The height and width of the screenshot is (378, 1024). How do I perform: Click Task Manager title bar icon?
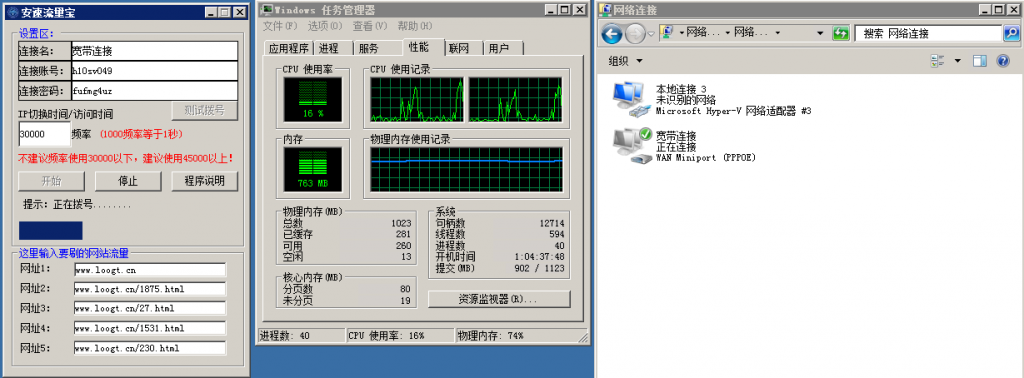click(x=266, y=10)
